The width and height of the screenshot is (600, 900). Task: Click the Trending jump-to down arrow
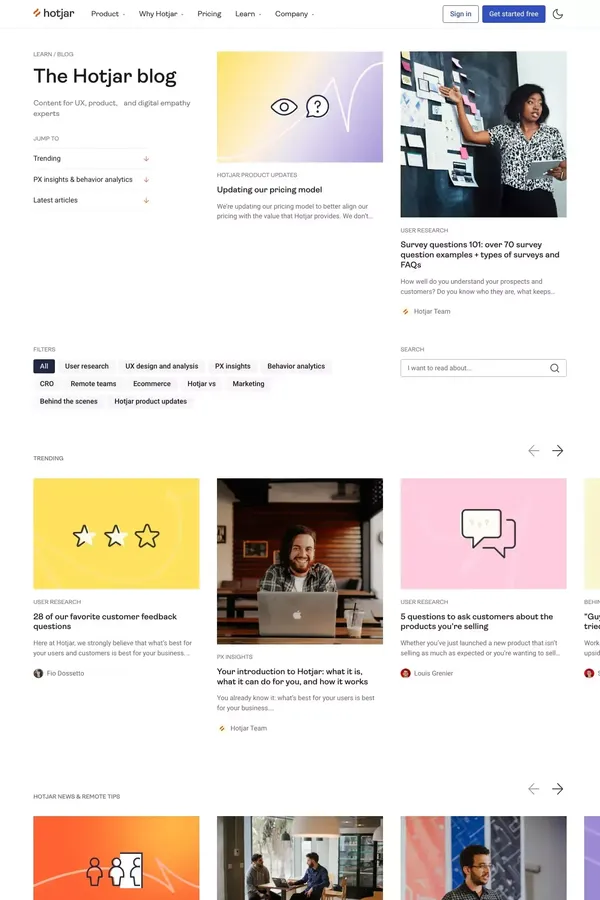click(x=146, y=158)
